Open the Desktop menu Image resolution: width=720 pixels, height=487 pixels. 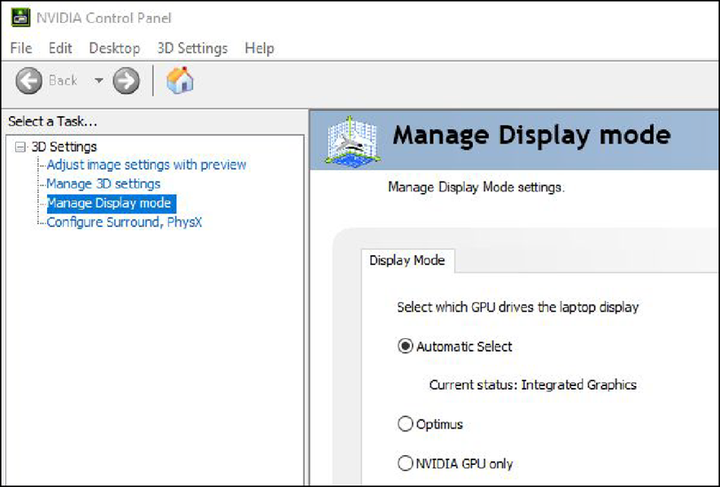pyautogui.click(x=114, y=48)
